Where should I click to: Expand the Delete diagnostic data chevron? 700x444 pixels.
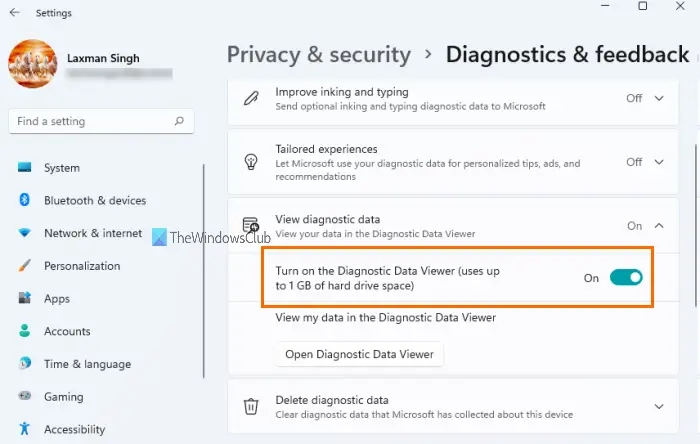click(x=659, y=407)
